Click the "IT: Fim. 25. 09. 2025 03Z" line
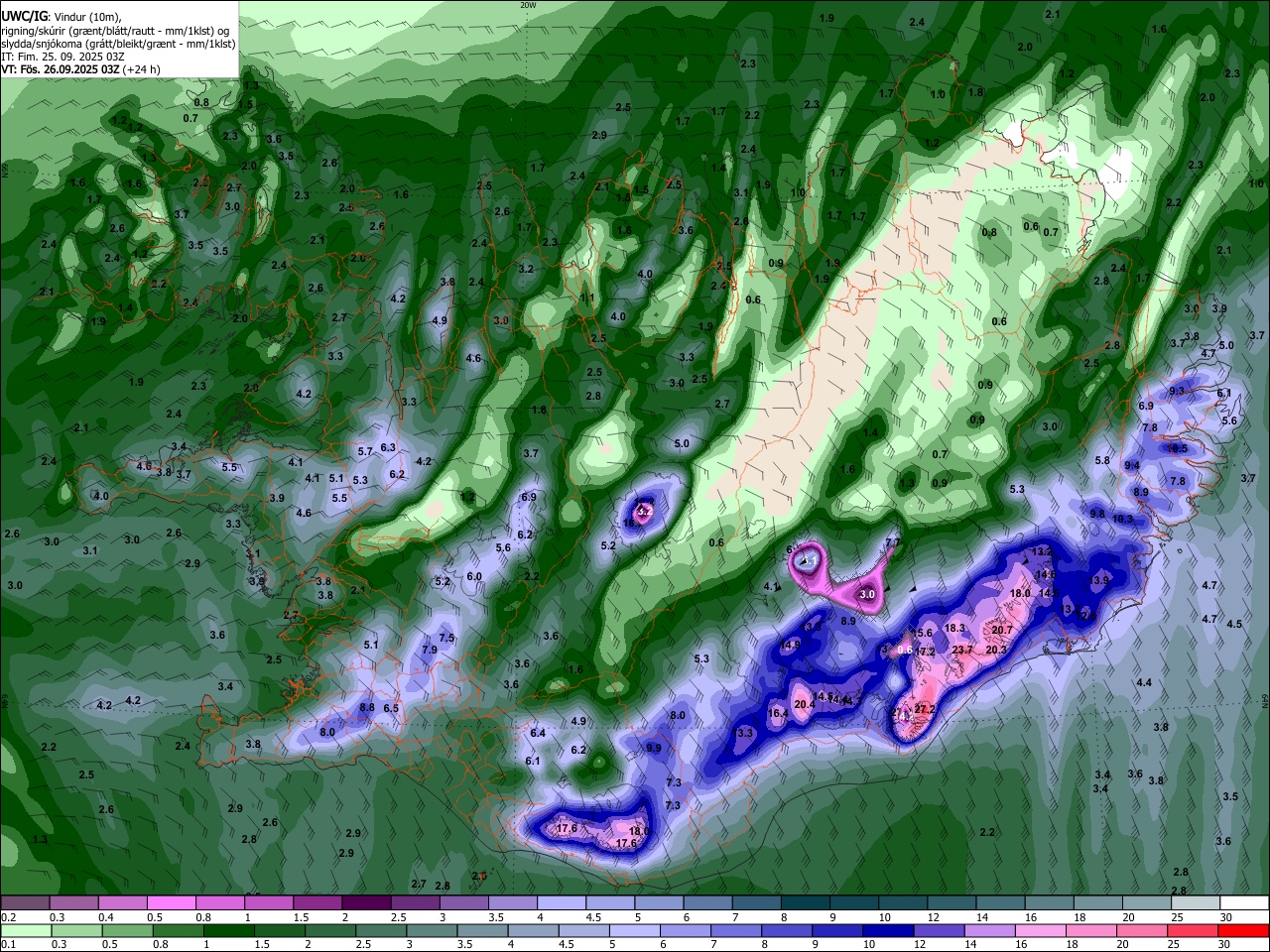The height and width of the screenshot is (952, 1270). (x=63, y=57)
